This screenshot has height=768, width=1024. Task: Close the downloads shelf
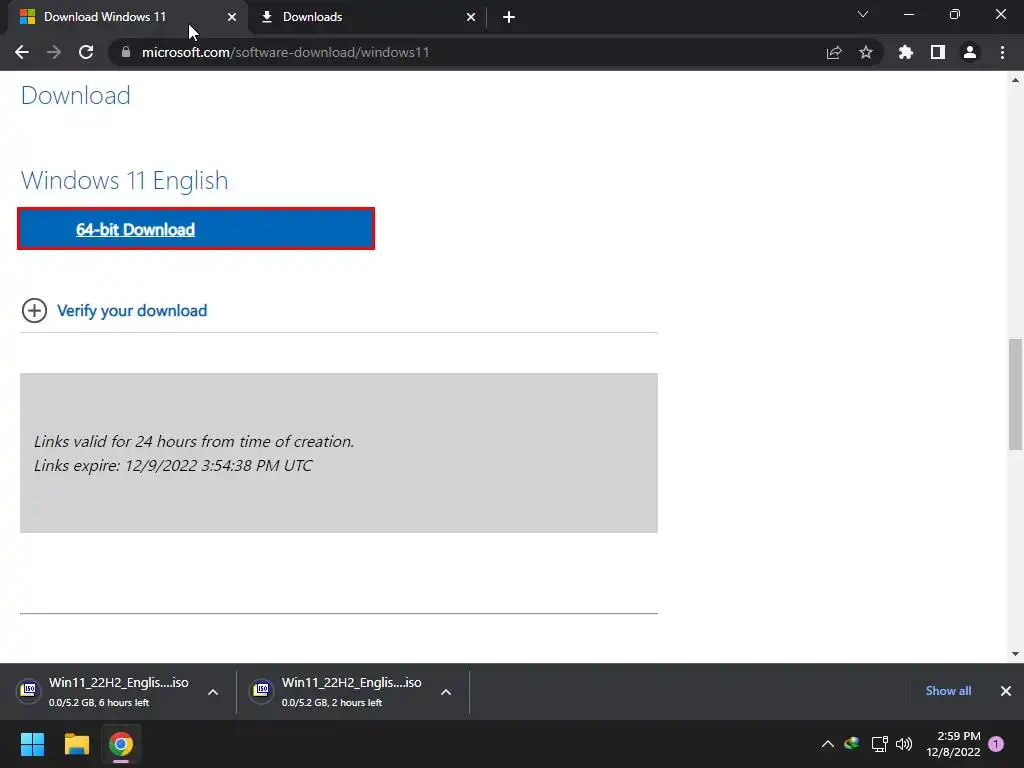tap(1006, 691)
